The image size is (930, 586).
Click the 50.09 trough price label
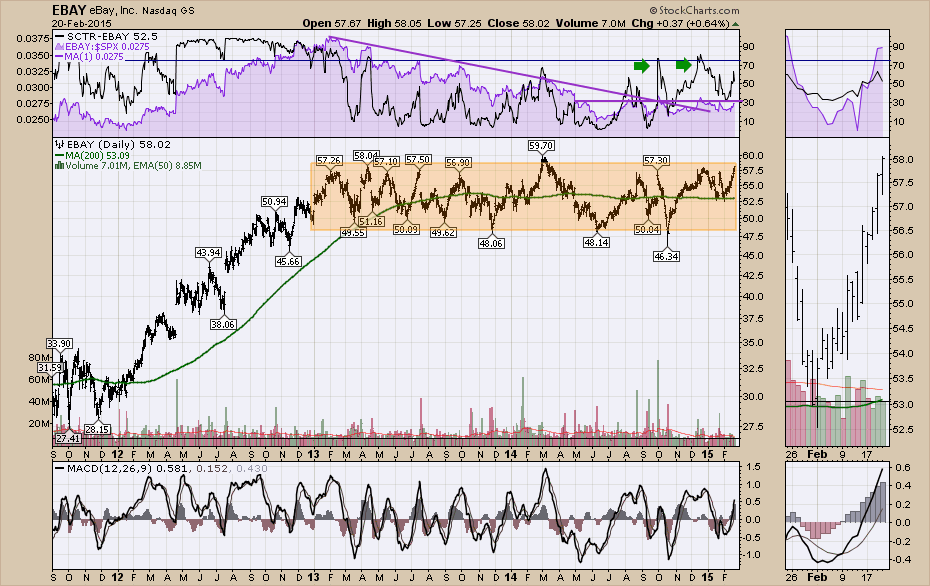406,229
